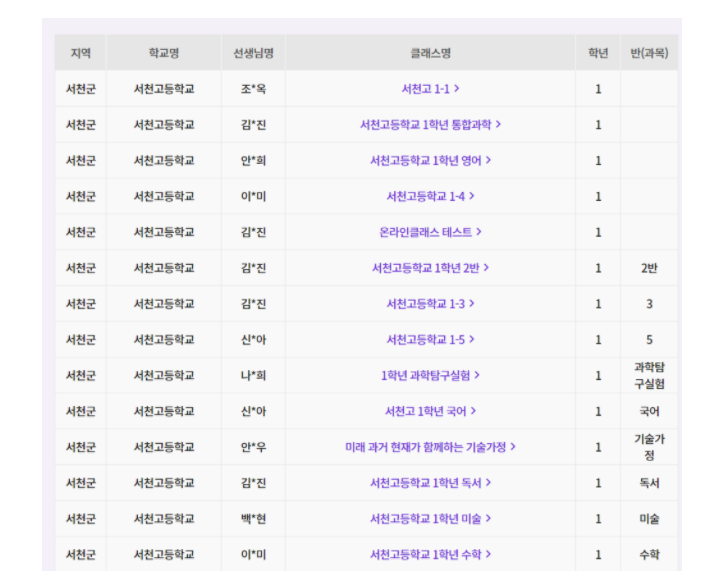Open the 서천고등학교 1-5 class link
This screenshot has width=718, height=582.
(430, 340)
